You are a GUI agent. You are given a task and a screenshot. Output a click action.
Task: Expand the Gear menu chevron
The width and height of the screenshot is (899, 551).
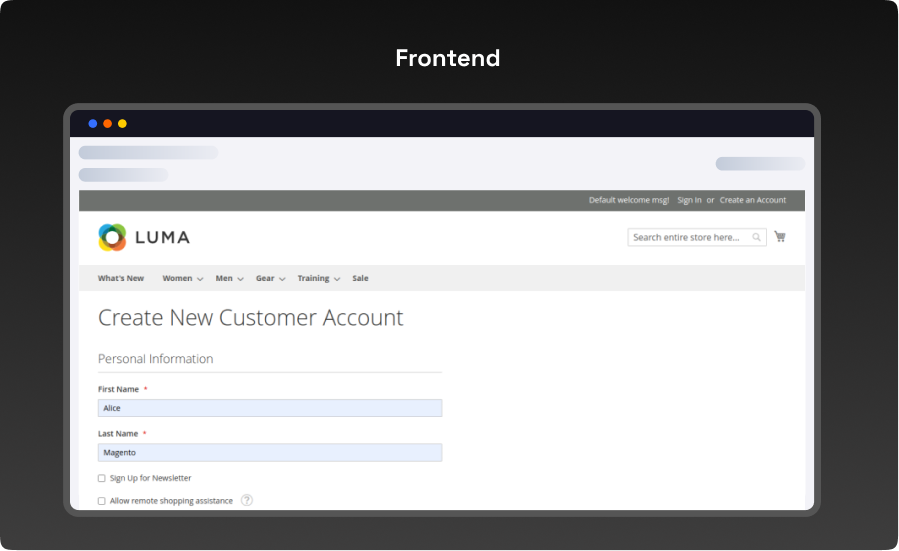point(282,279)
